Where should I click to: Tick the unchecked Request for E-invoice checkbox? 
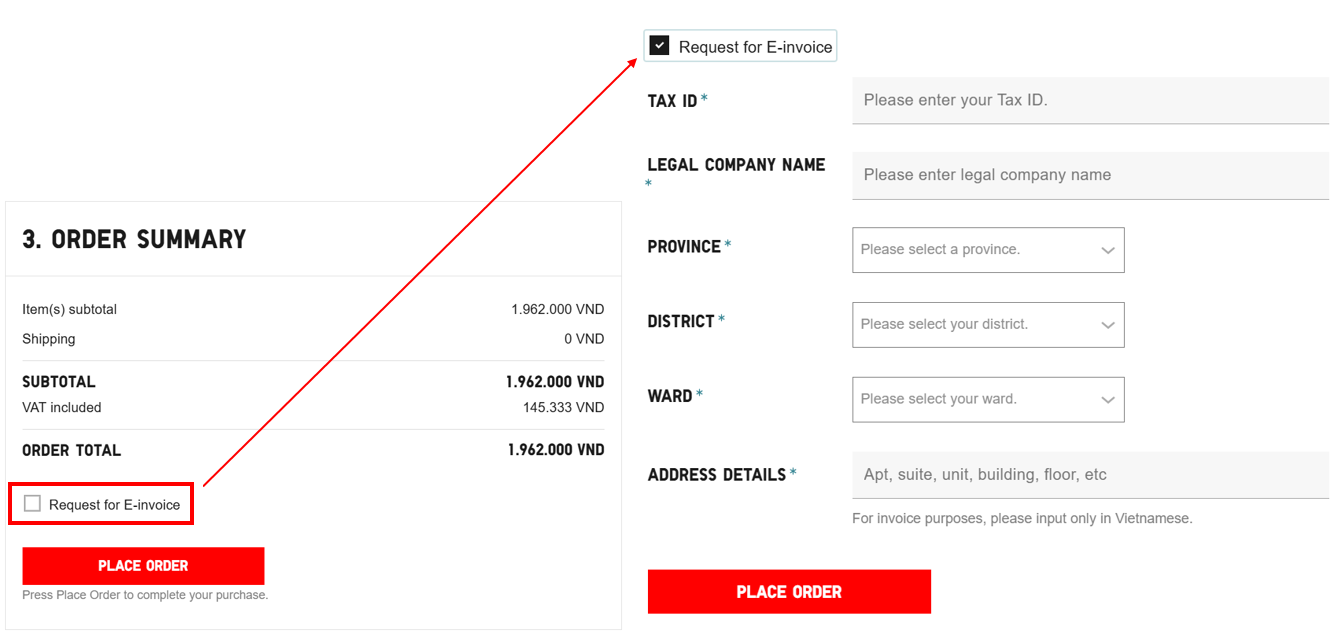pyautogui.click(x=33, y=504)
